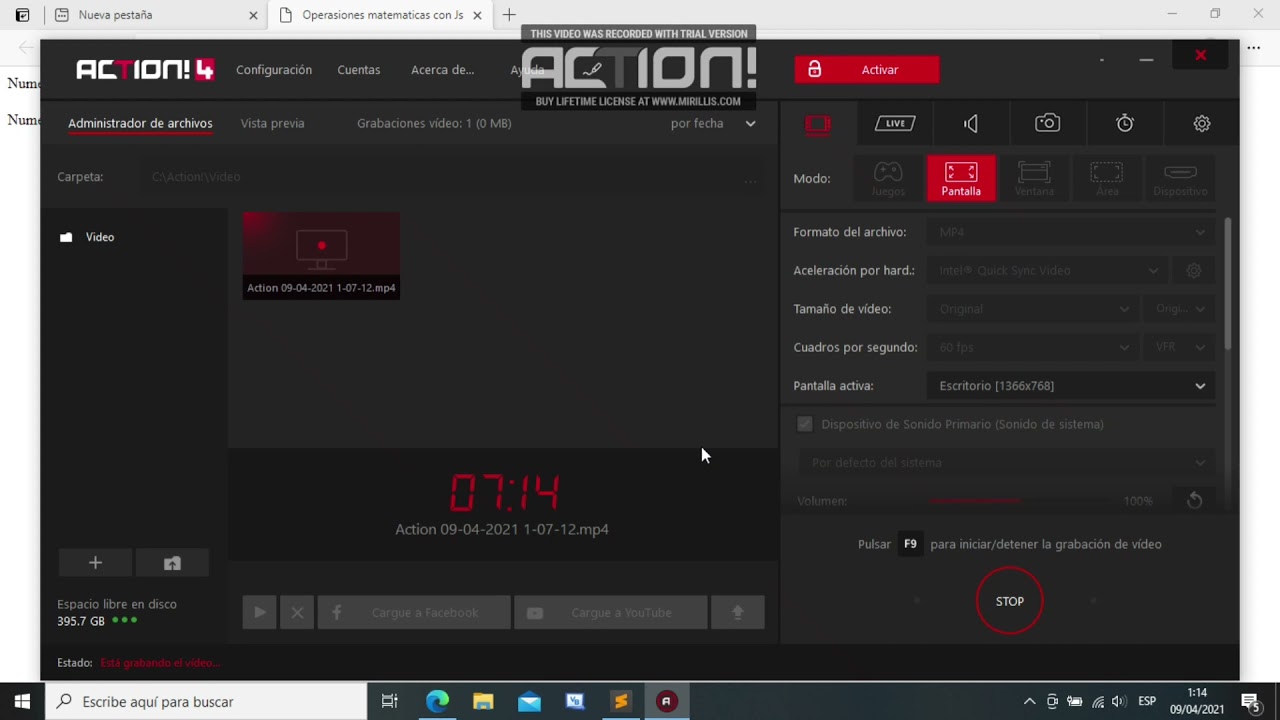Screen dimensions: 1280x720
Task: Switch to Administrador de archivos tab
Action: click(x=140, y=123)
